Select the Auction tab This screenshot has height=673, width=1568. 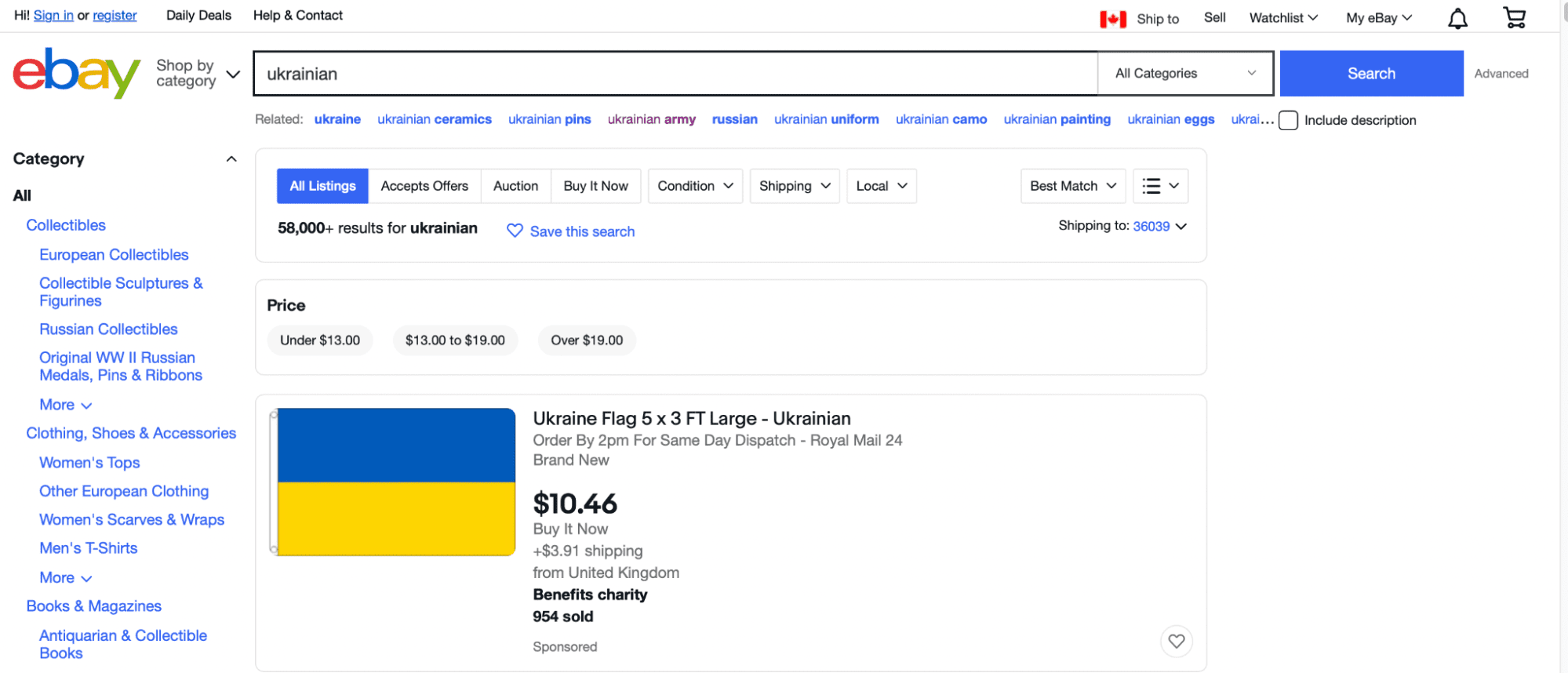click(515, 186)
